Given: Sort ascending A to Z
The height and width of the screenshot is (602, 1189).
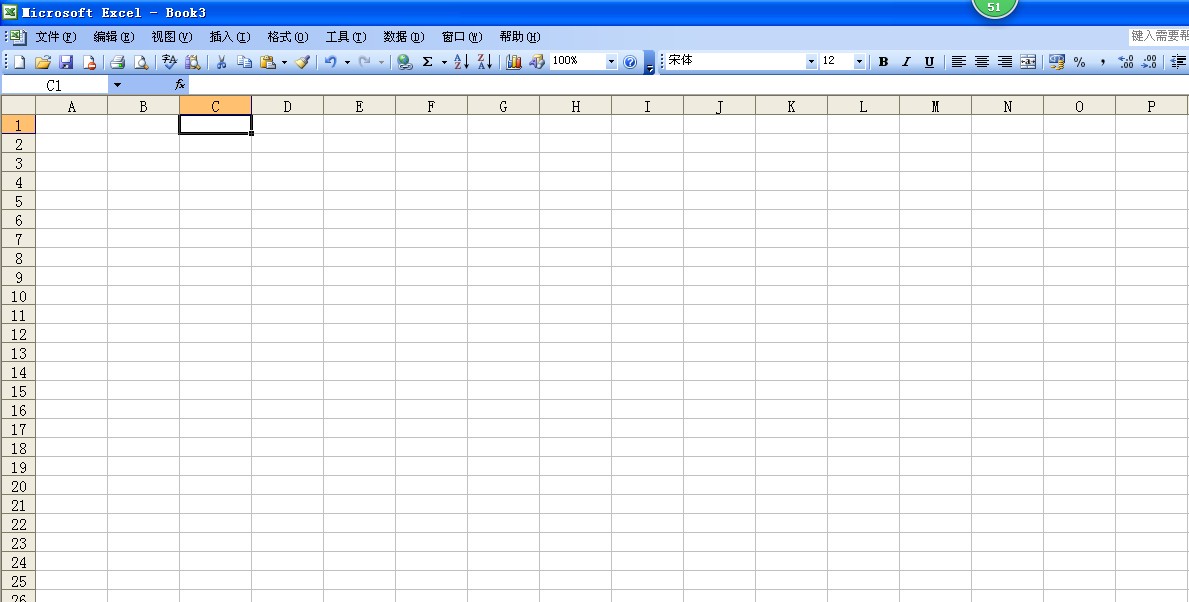Looking at the screenshot, I should (462, 62).
